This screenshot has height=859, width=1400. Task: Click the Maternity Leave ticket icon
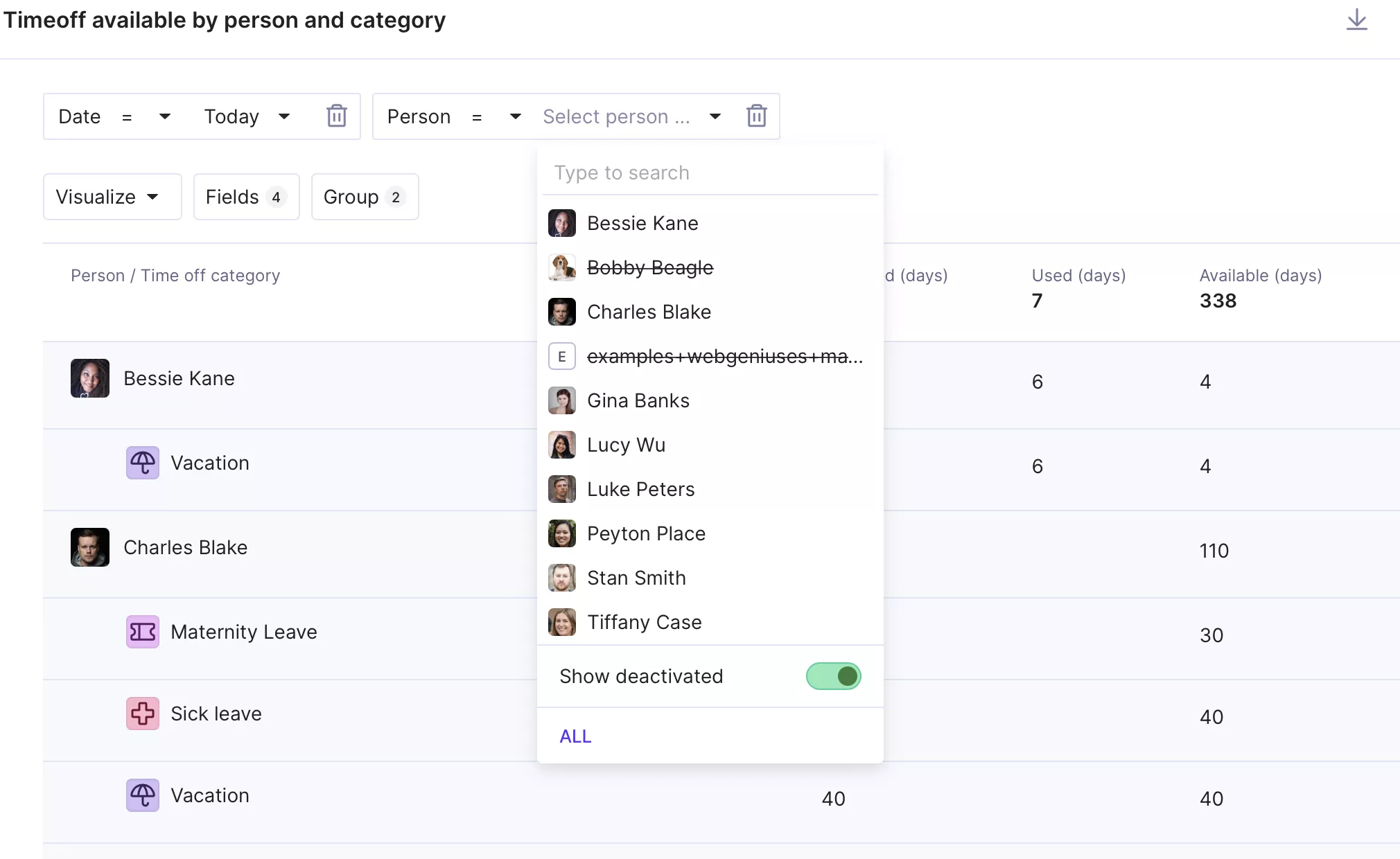[x=143, y=632]
